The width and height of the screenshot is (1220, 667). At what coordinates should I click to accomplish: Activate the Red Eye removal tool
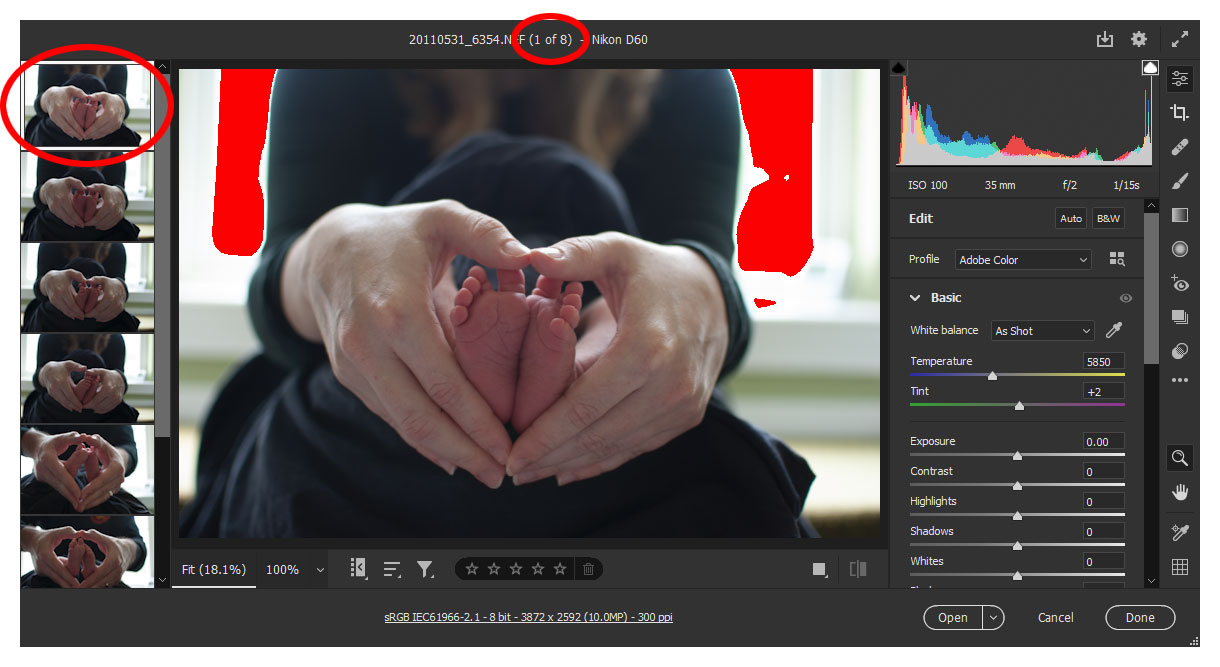[x=1180, y=284]
